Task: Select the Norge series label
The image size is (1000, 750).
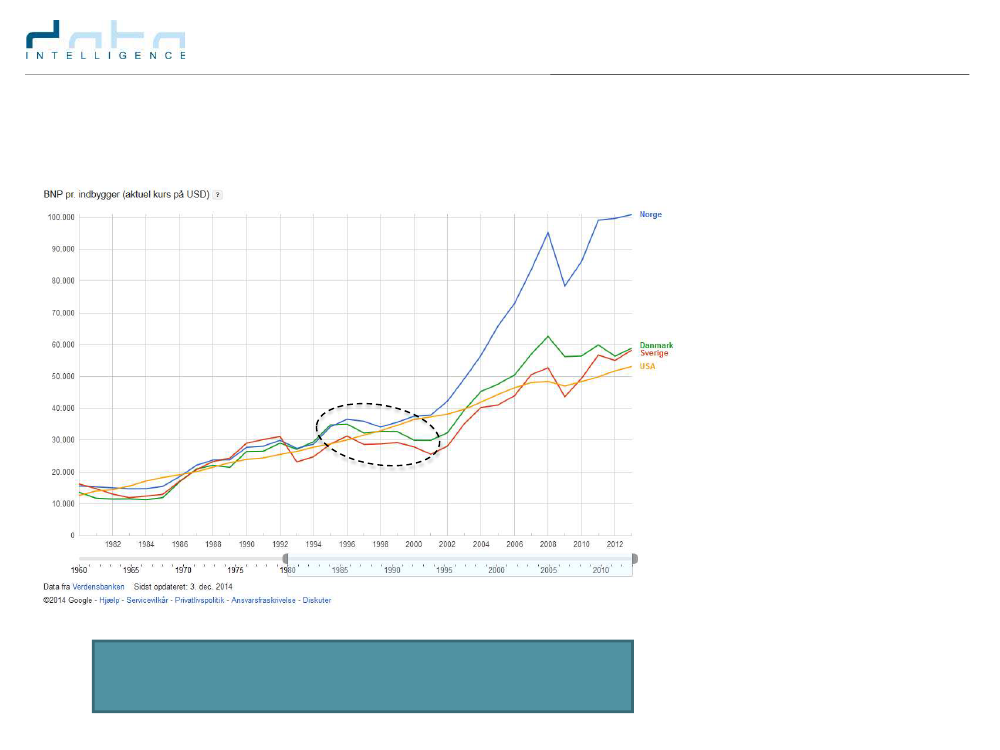Action: click(650, 215)
